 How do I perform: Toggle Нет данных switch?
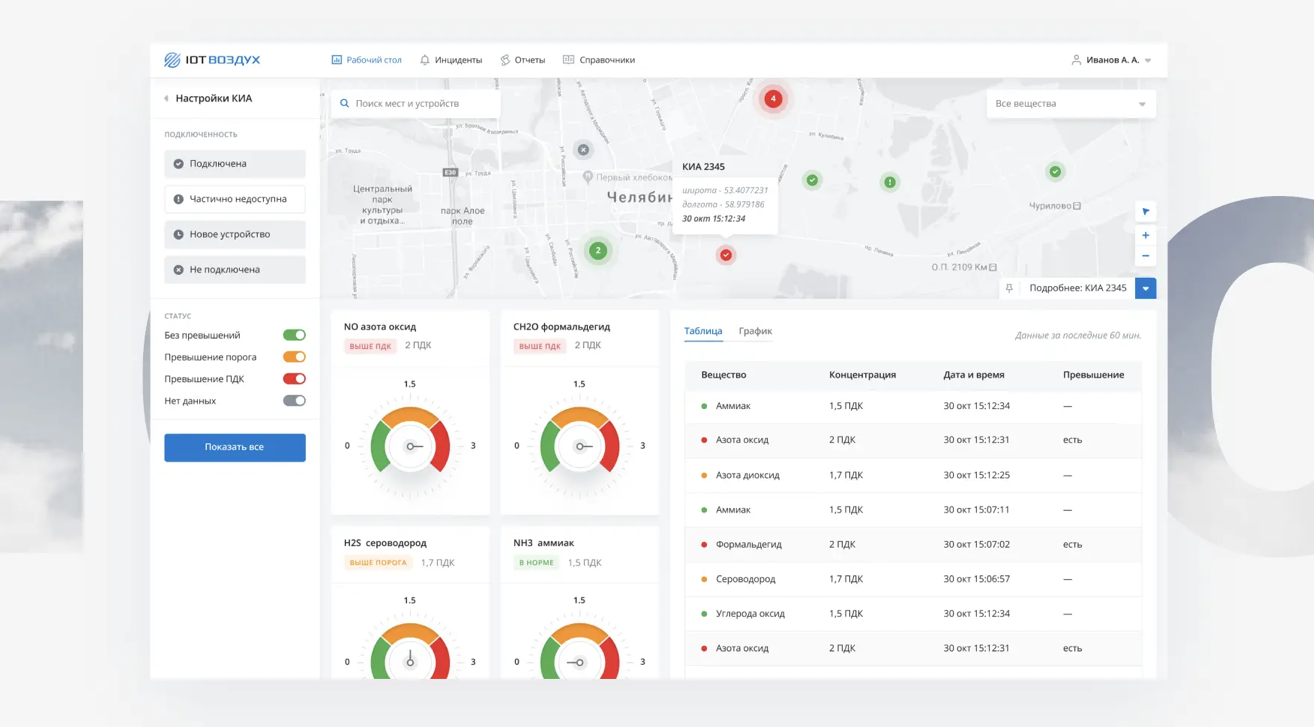[294, 401]
